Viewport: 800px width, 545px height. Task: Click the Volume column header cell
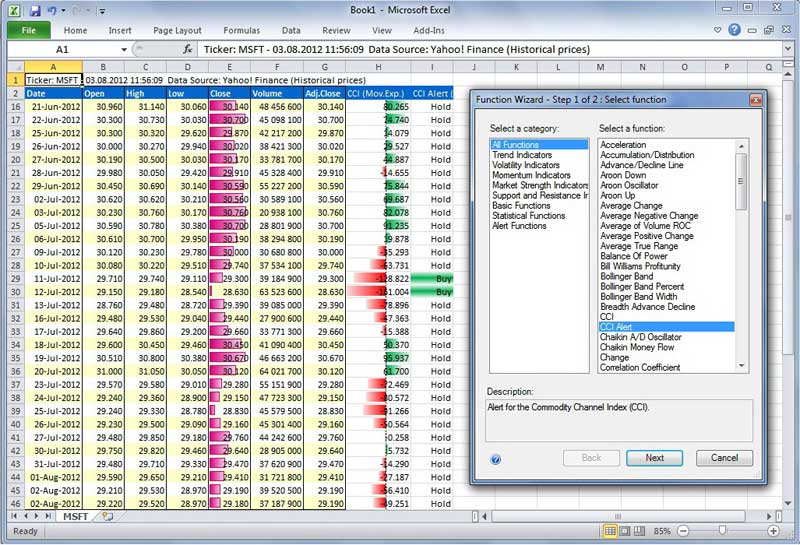tap(277, 93)
